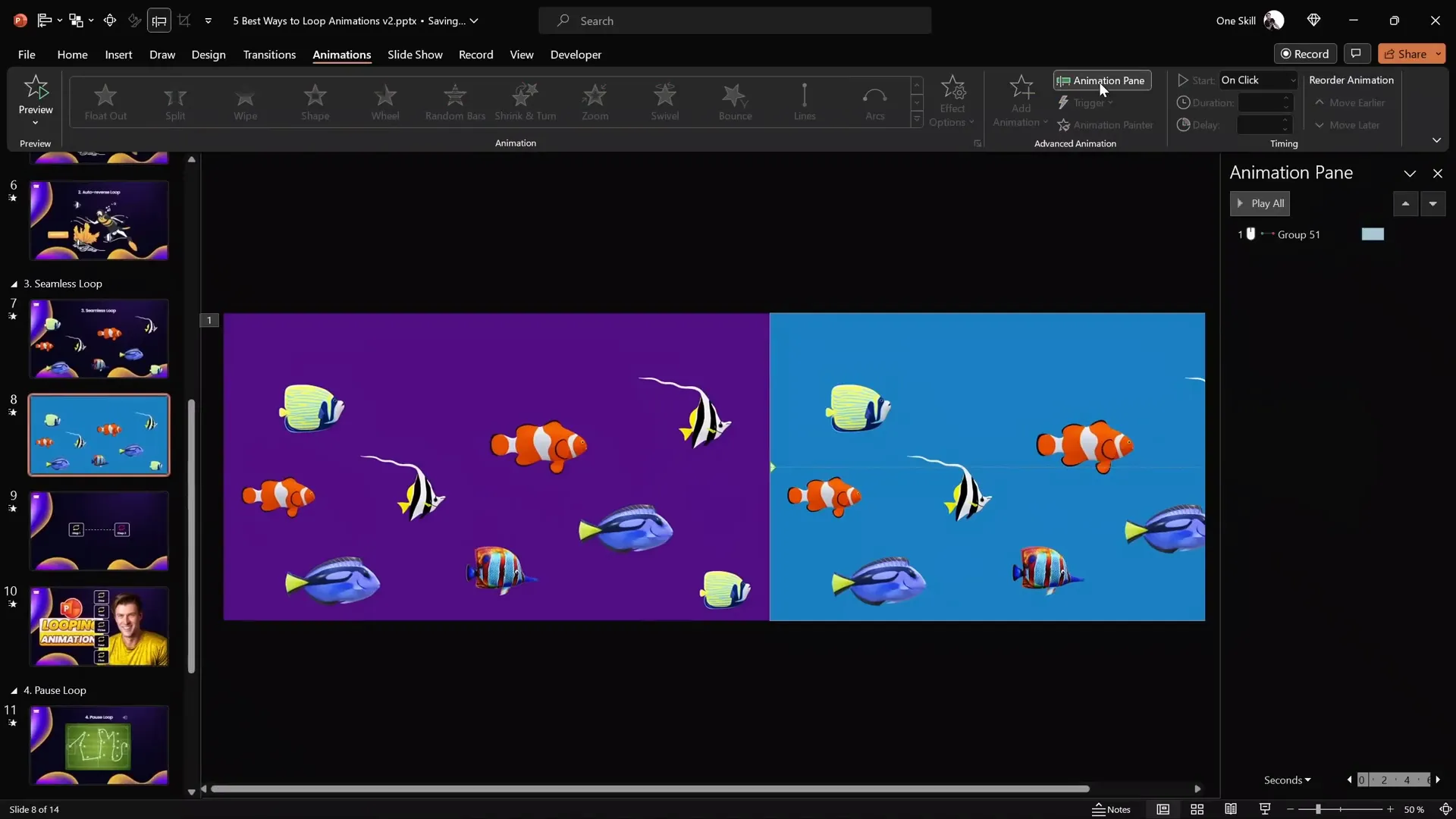Click the horizontal scrollbar under the slide

click(650, 789)
